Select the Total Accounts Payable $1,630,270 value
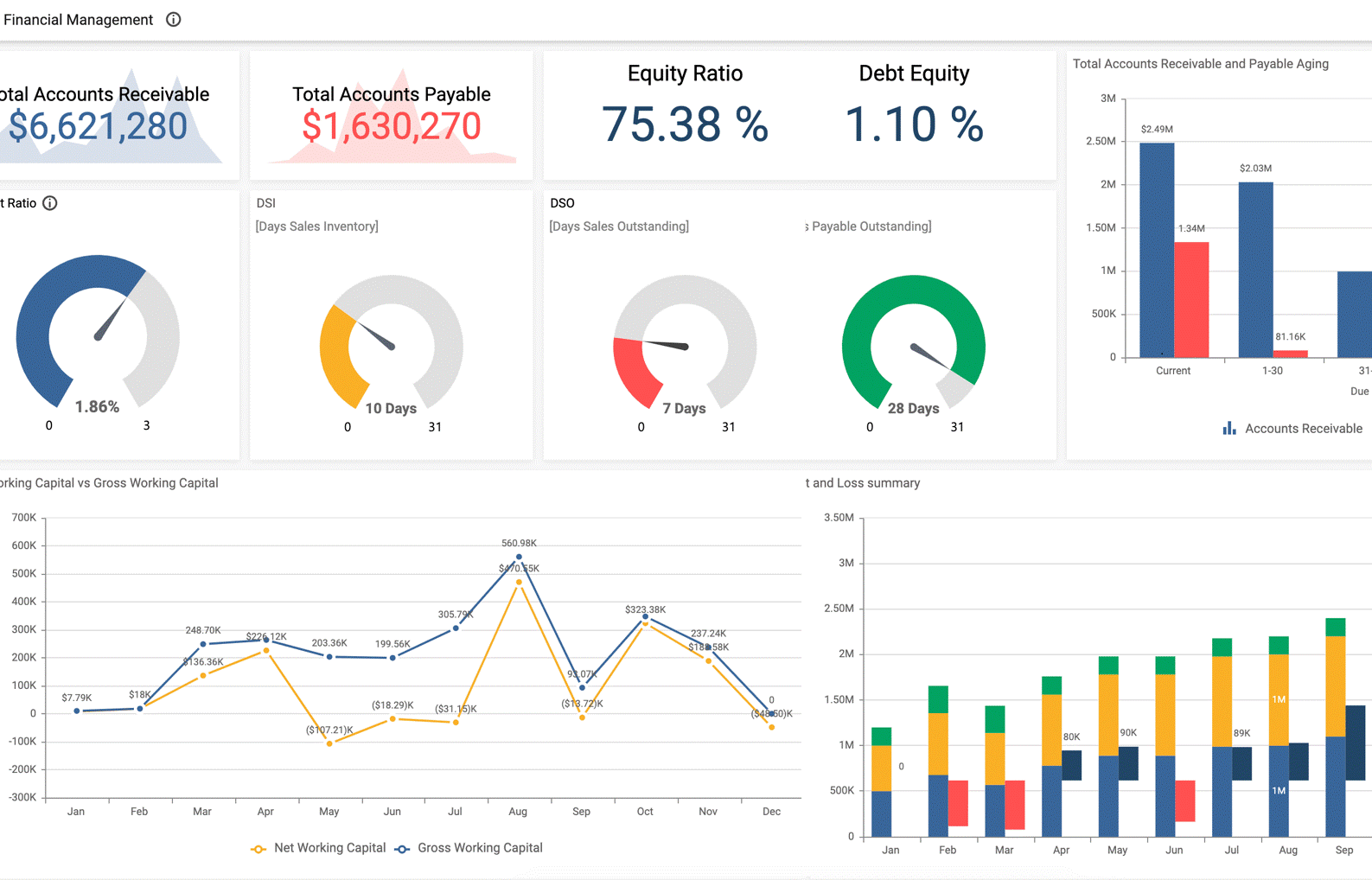The image size is (1372, 880). (x=391, y=127)
